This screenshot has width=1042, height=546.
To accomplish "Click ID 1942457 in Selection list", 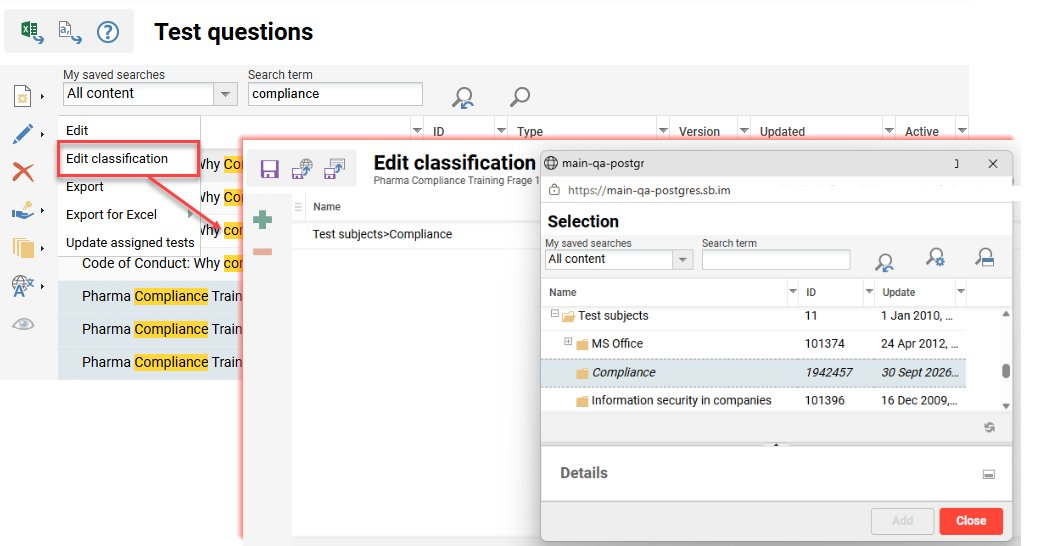I will [x=829, y=373].
